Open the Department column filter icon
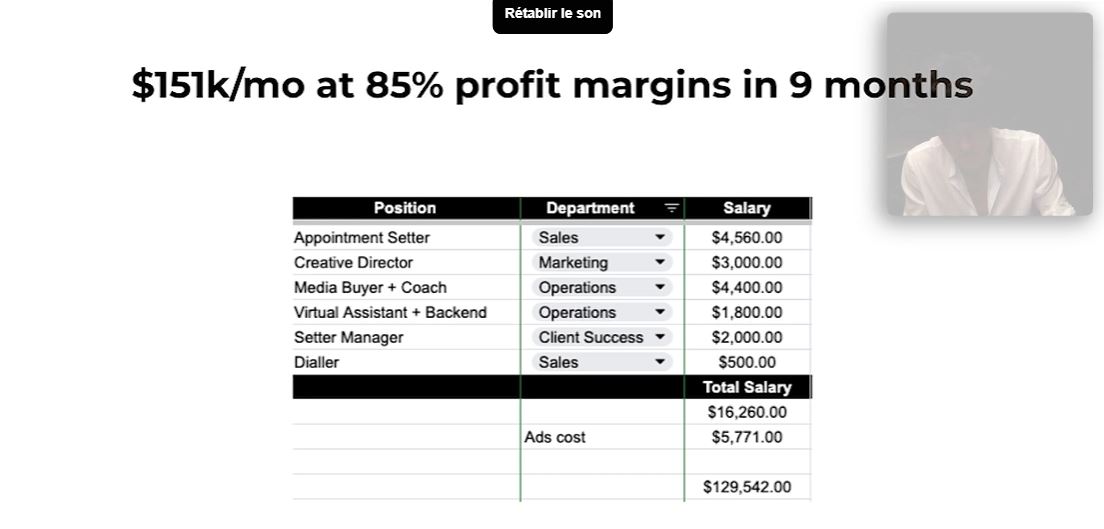The height and width of the screenshot is (529, 1104). [672, 208]
